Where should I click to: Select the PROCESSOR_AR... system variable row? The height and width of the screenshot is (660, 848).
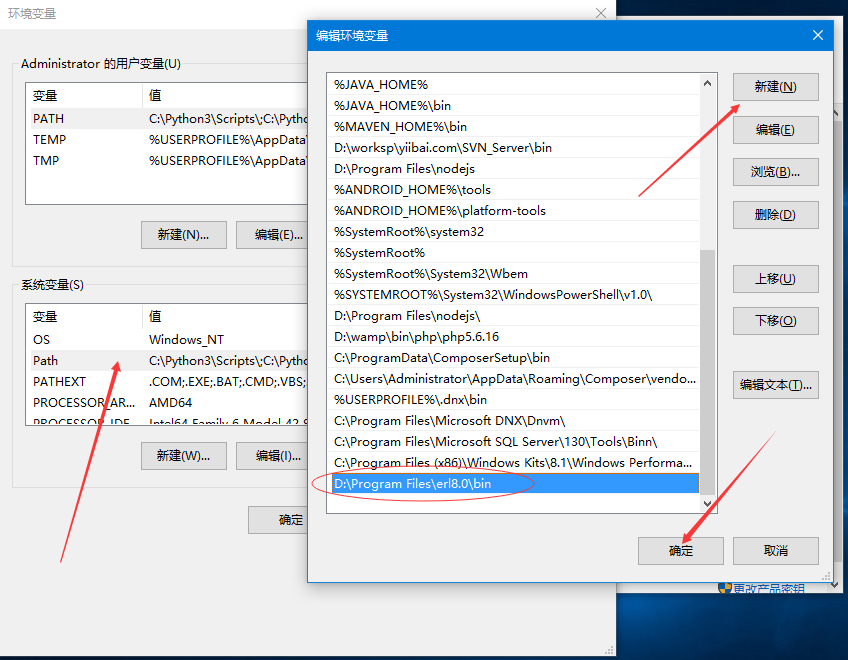(x=167, y=403)
